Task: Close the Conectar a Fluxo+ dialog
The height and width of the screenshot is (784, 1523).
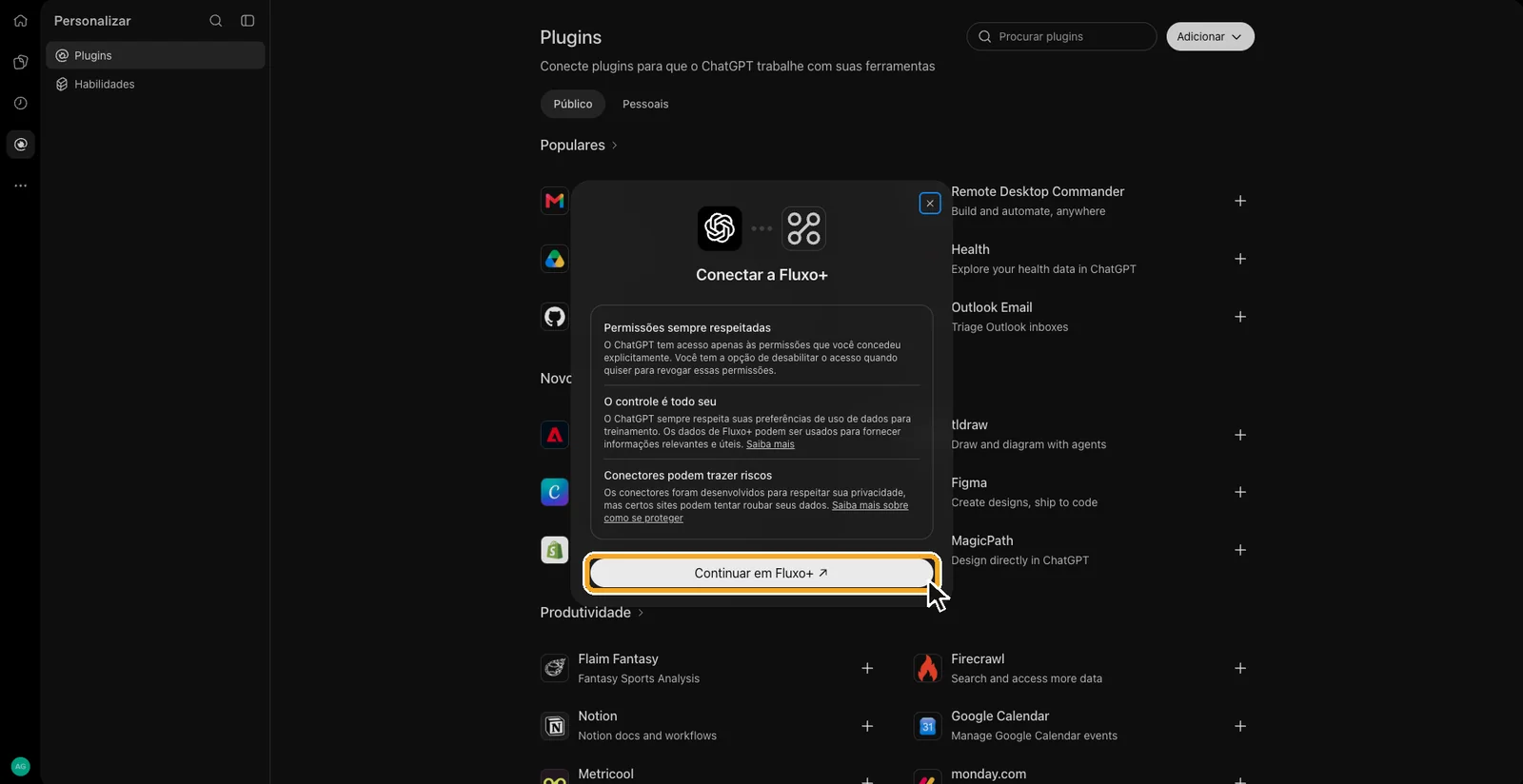Action: click(930, 204)
